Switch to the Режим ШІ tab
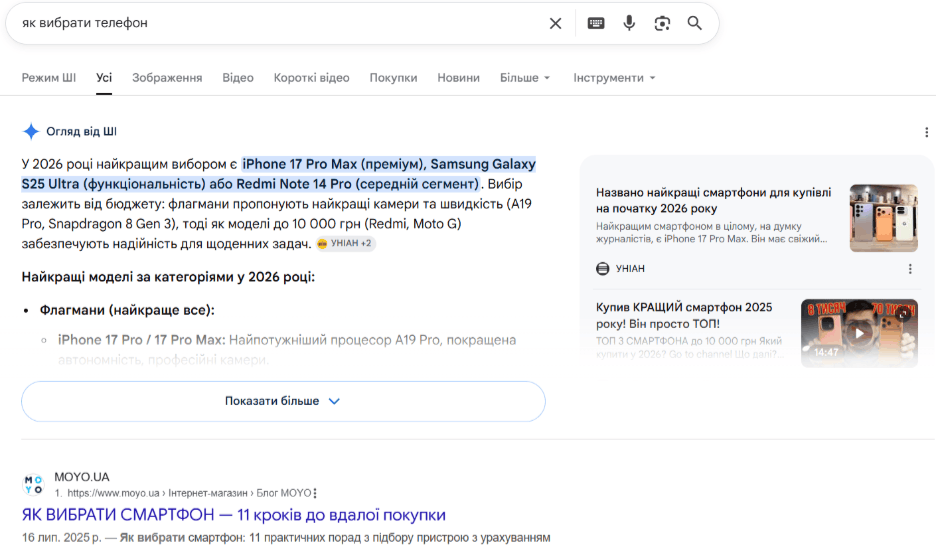This screenshot has width=936, height=546. pos(49,78)
